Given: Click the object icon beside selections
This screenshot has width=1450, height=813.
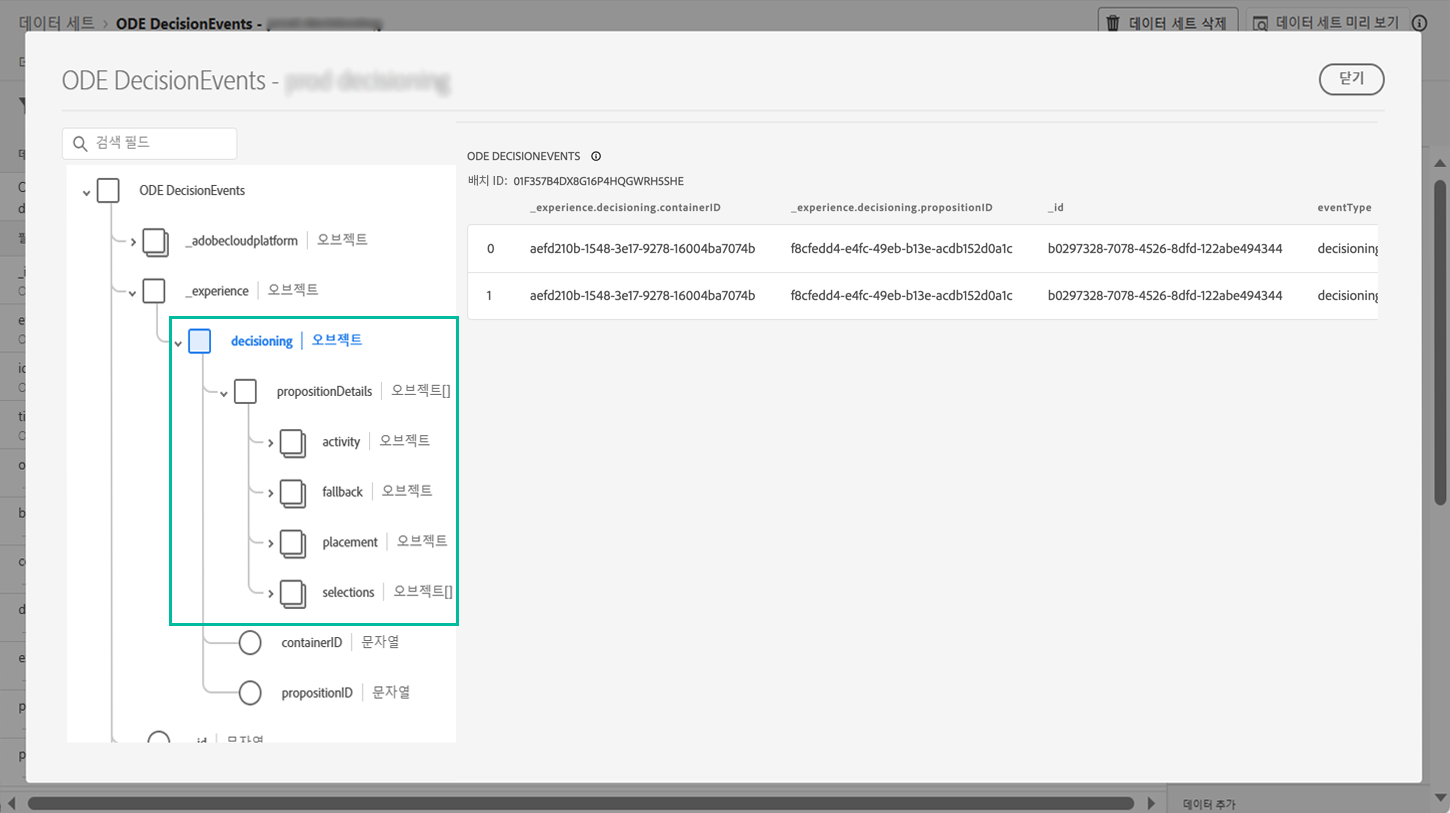Looking at the screenshot, I should 292,593.
